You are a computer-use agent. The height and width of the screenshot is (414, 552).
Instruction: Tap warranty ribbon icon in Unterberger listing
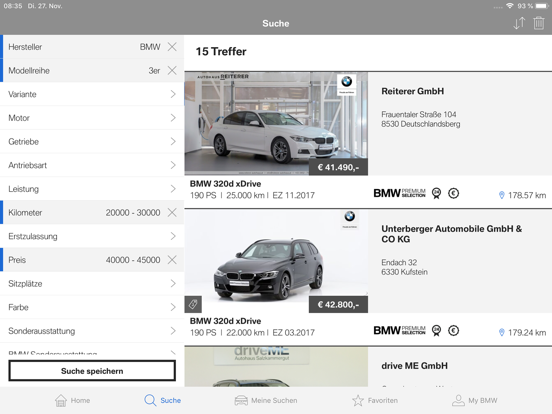tap(437, 331)
